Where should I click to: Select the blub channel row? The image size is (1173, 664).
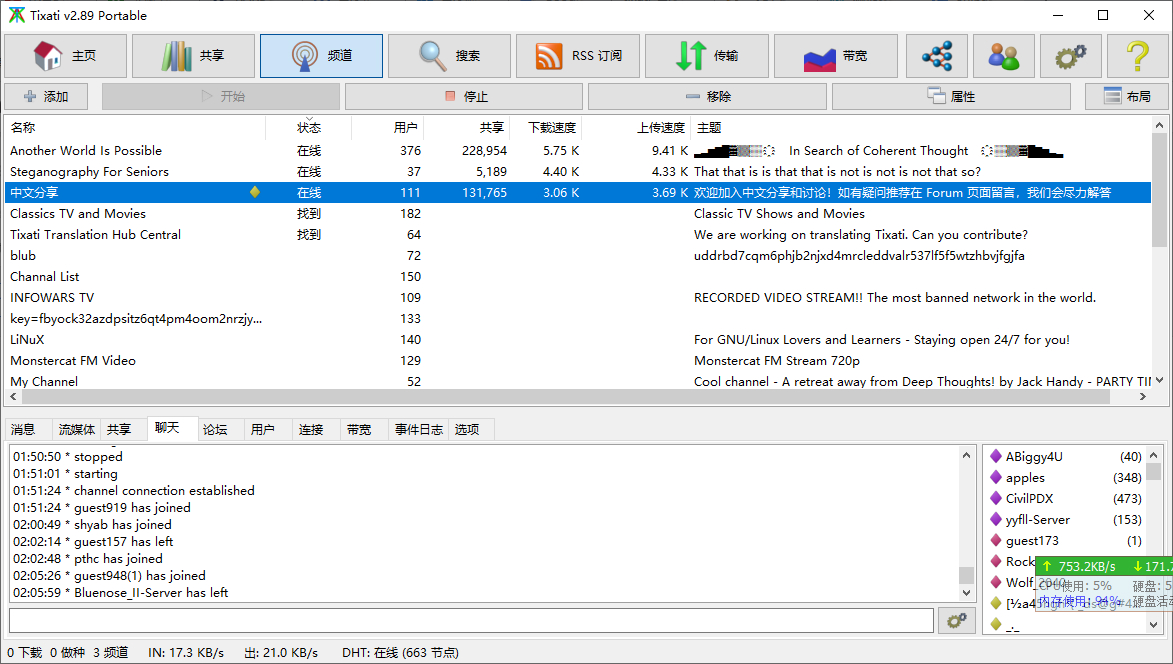click(x=578, y=256)
